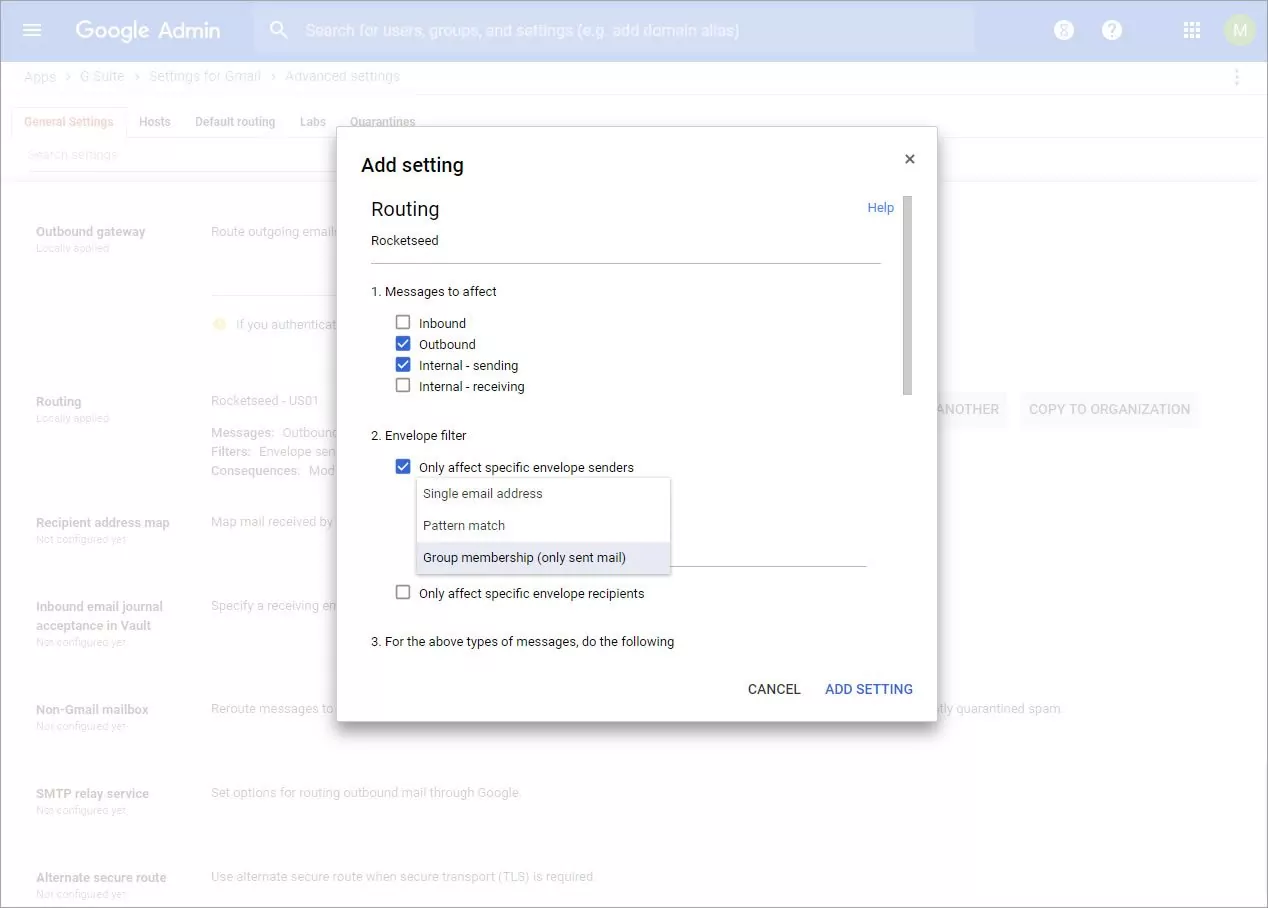Open the hamburger main menu

32,30
